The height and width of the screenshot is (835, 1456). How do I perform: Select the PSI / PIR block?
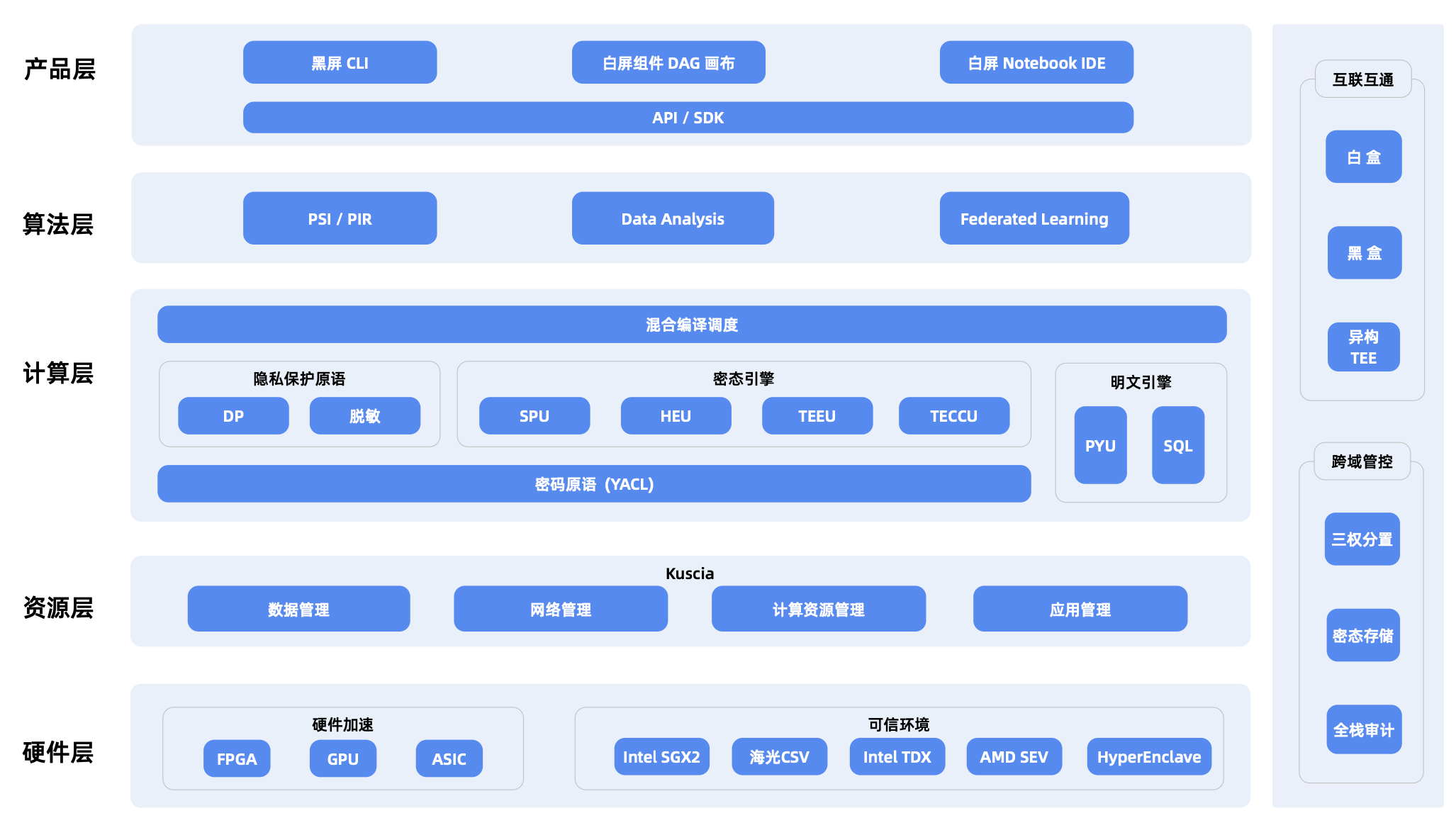coord(340,218)
